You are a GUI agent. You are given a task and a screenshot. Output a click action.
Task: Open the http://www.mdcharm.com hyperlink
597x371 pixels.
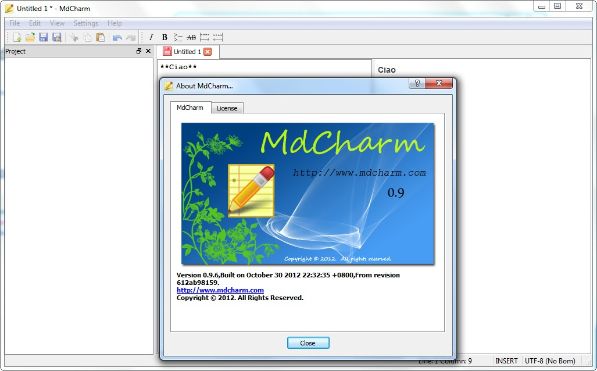click(x=220, y=290)
